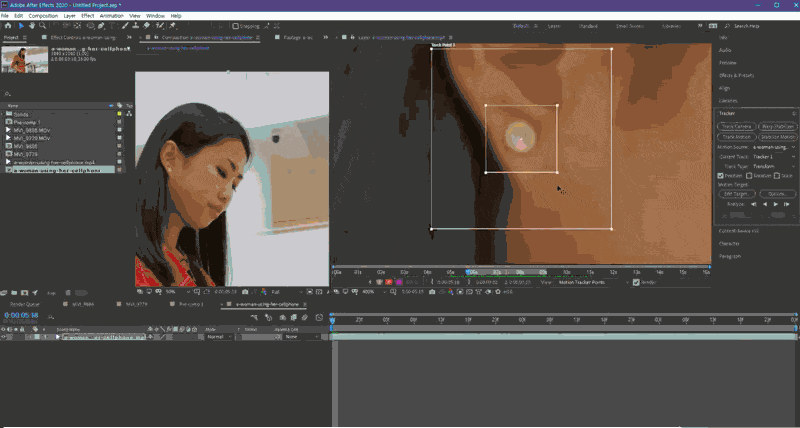Switch to the Effect Controls tab
Image resolution: width=800 pixels, height=428 pixels.
tap(83, 37)
